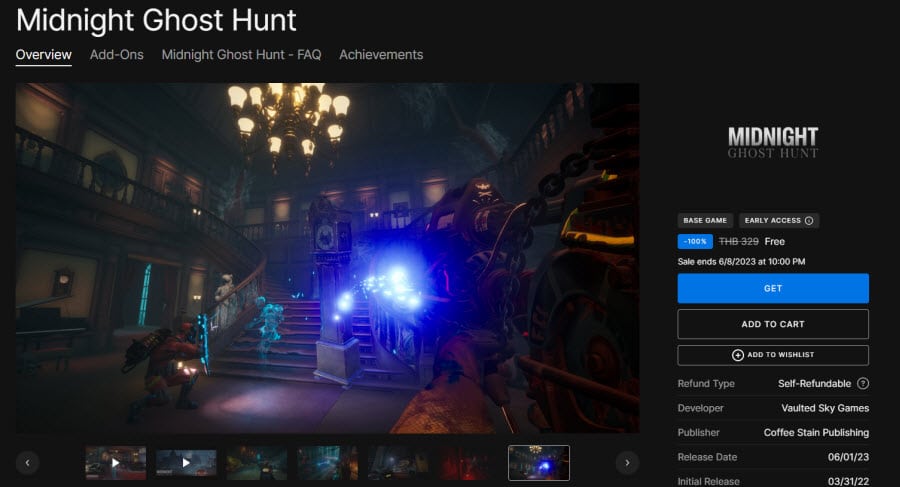Click the -100% discount badge
This screenshot has width=900, height=487.
695,241
